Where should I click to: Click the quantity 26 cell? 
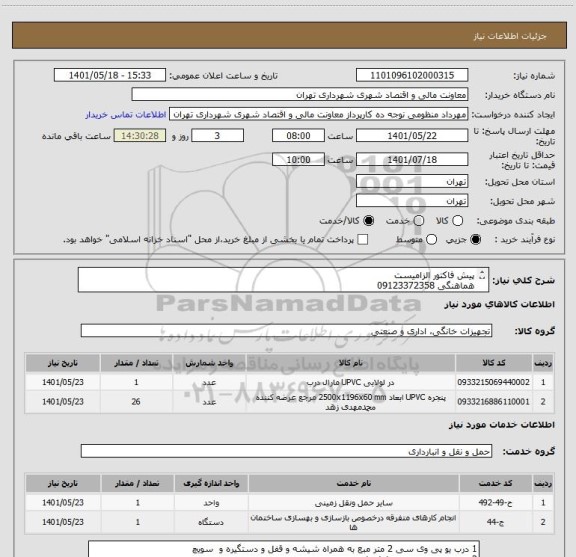(x=136, y=402)
